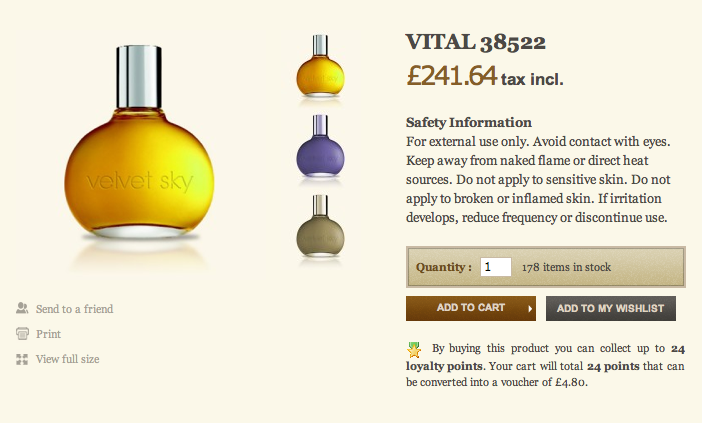
Task: Click the Safety Information heading
Action: (469, 122)
